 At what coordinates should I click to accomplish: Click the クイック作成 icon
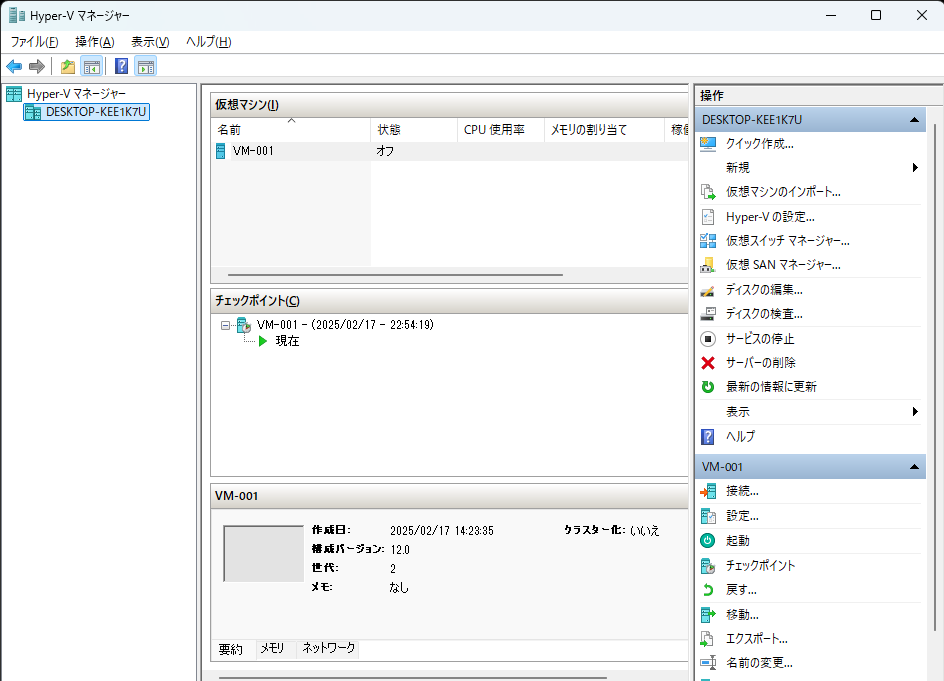pos(708,144)
